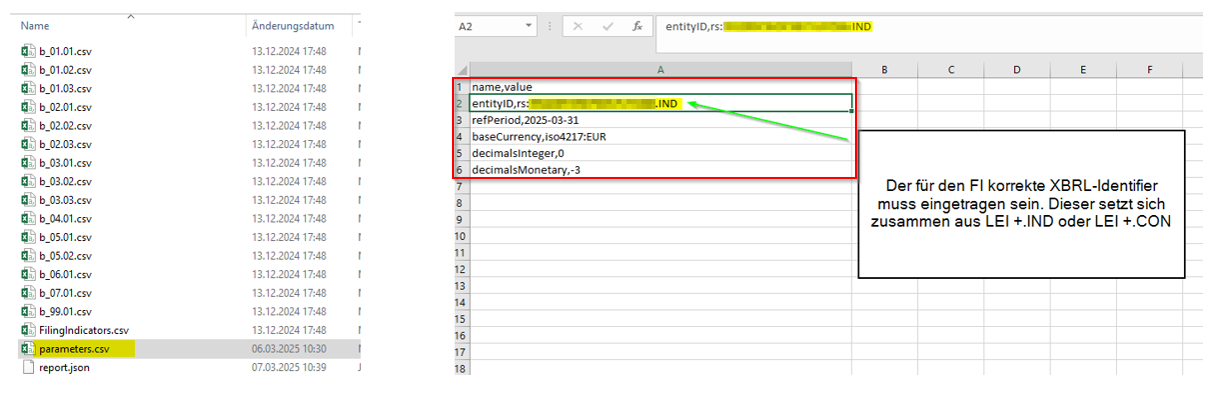The image size is (1217, 394).
Task: Select the b_07.01.csv file icon
Action: 28,293
